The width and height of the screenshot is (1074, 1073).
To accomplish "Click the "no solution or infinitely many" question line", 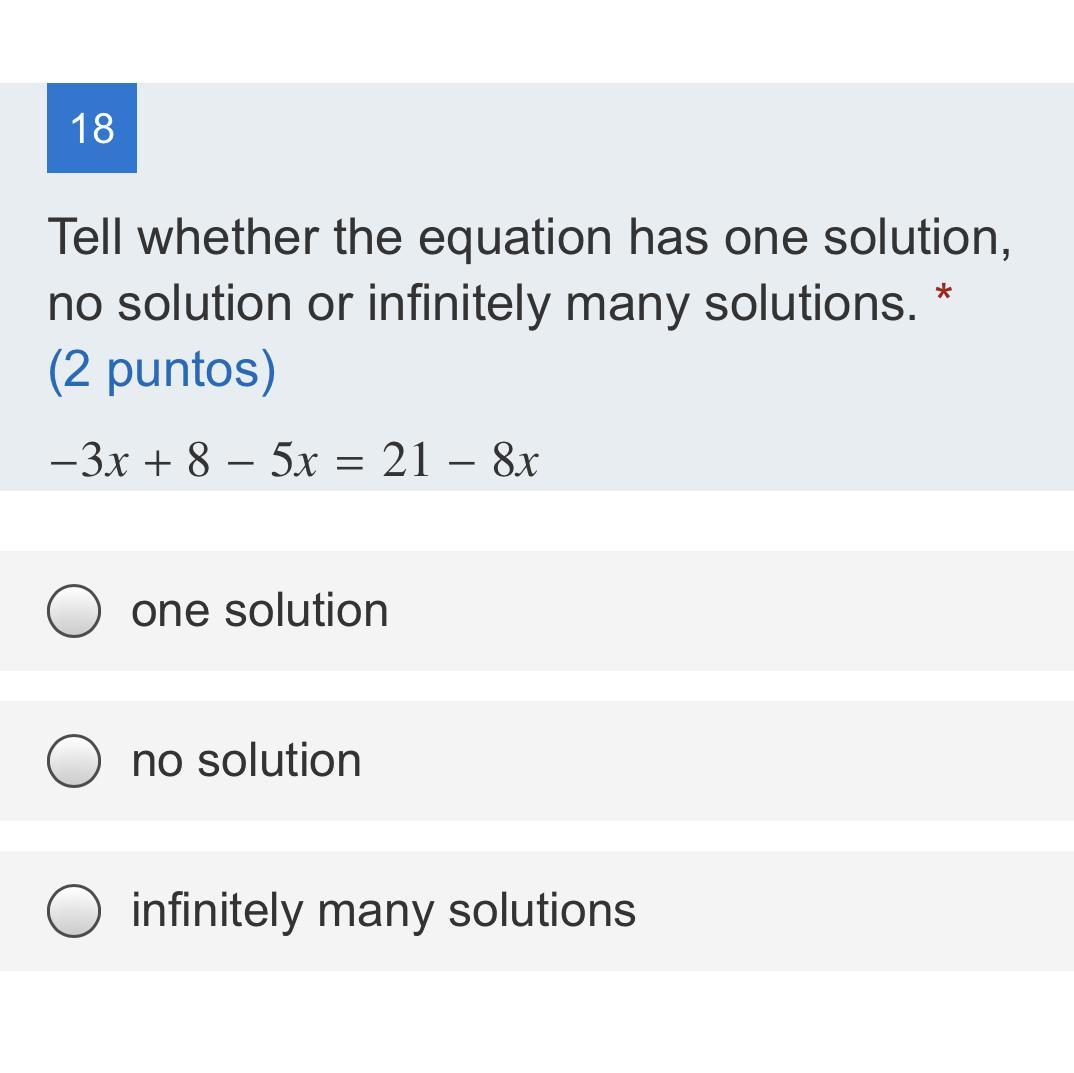I will click(x=480, y=303).
